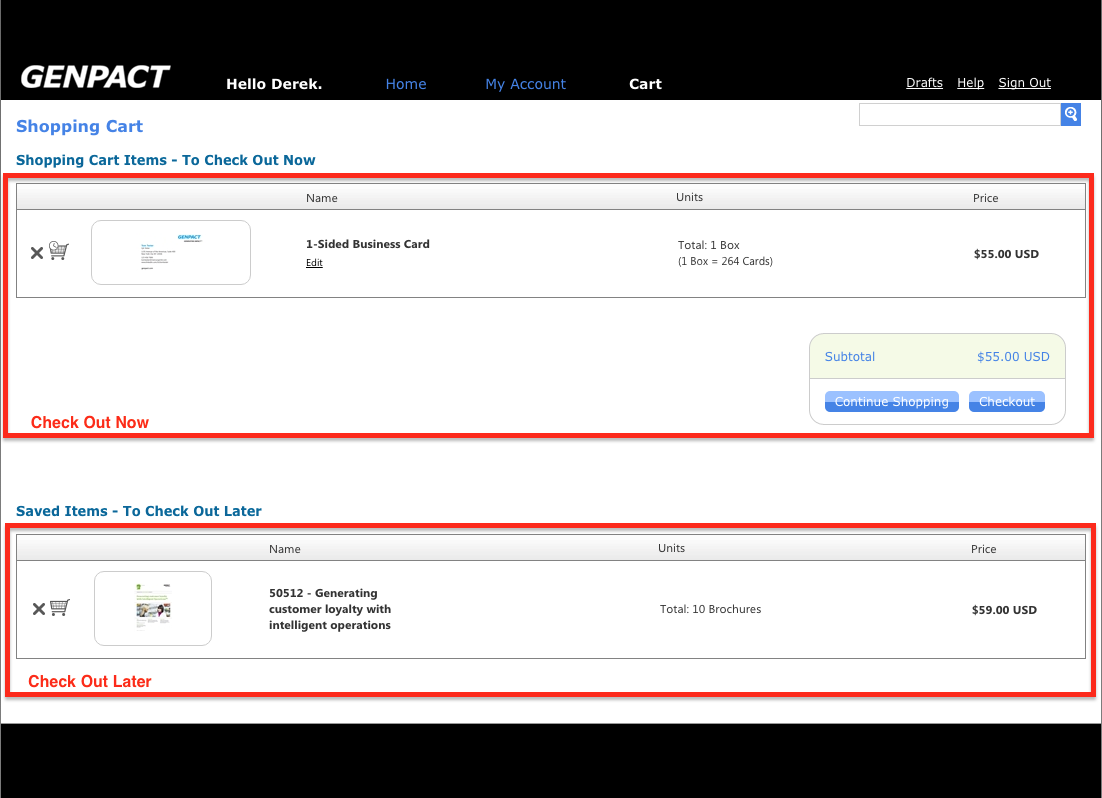This screenshot has height=798, width=1102.
Task: Click the 1-Sided Business Card product name
Action: pos(367,244)
